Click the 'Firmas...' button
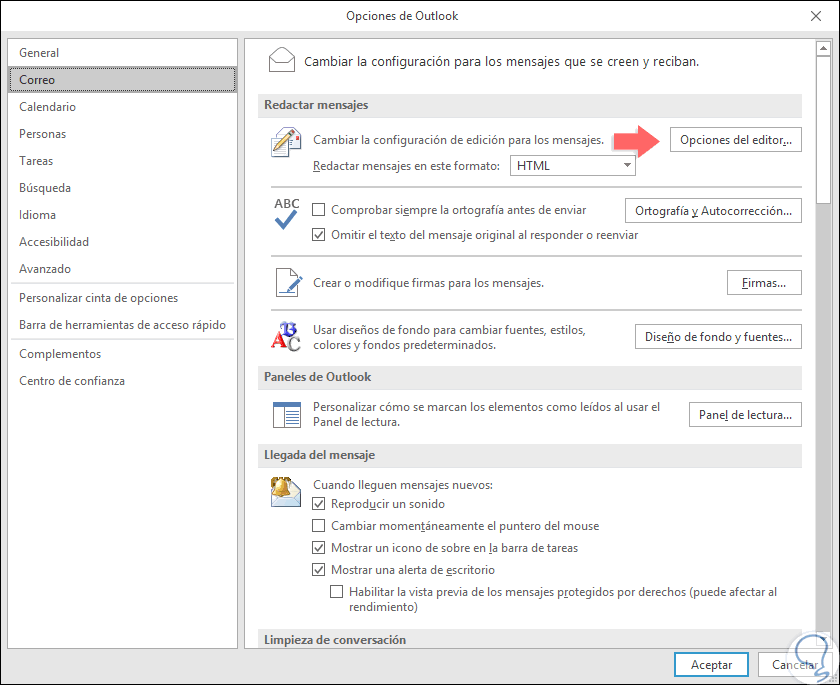 tap(764, 282)
